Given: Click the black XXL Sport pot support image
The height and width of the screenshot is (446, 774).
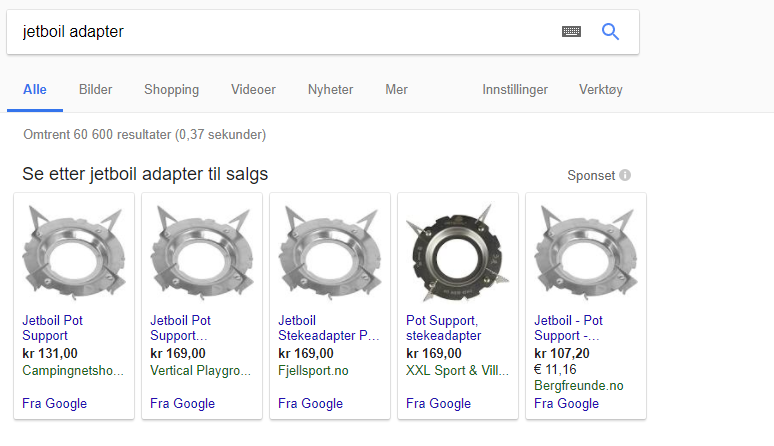Looking at the screenshot, I should coord(457,251).
